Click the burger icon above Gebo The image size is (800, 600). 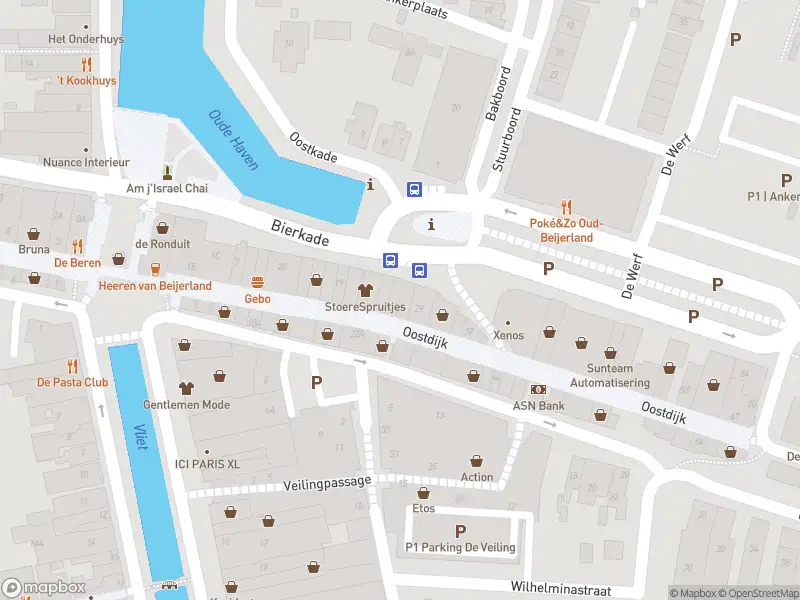(x=258, y=282)
